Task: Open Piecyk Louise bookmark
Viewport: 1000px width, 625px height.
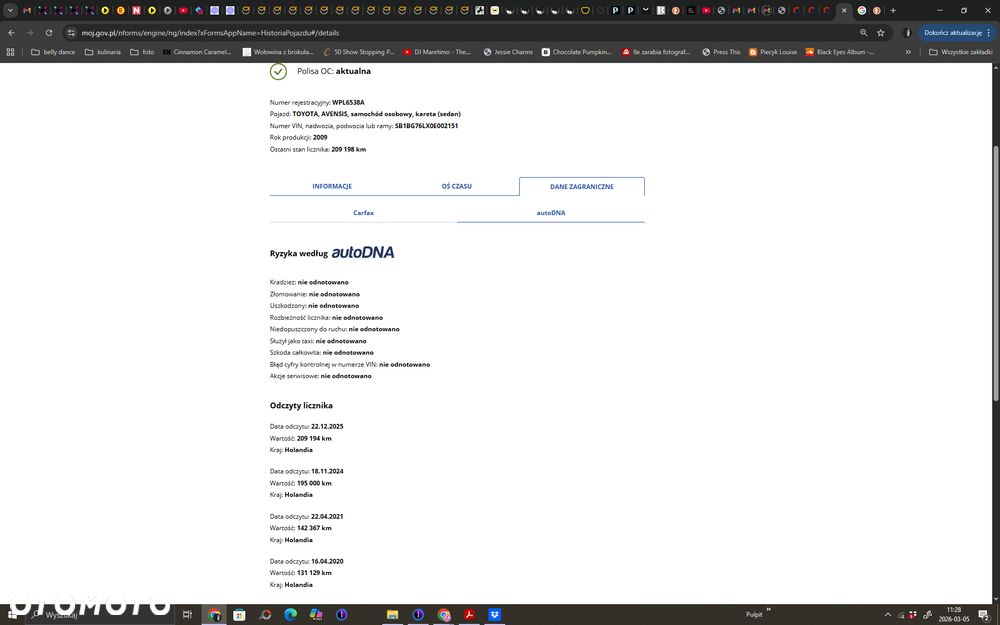Action: tap(773, 52)
